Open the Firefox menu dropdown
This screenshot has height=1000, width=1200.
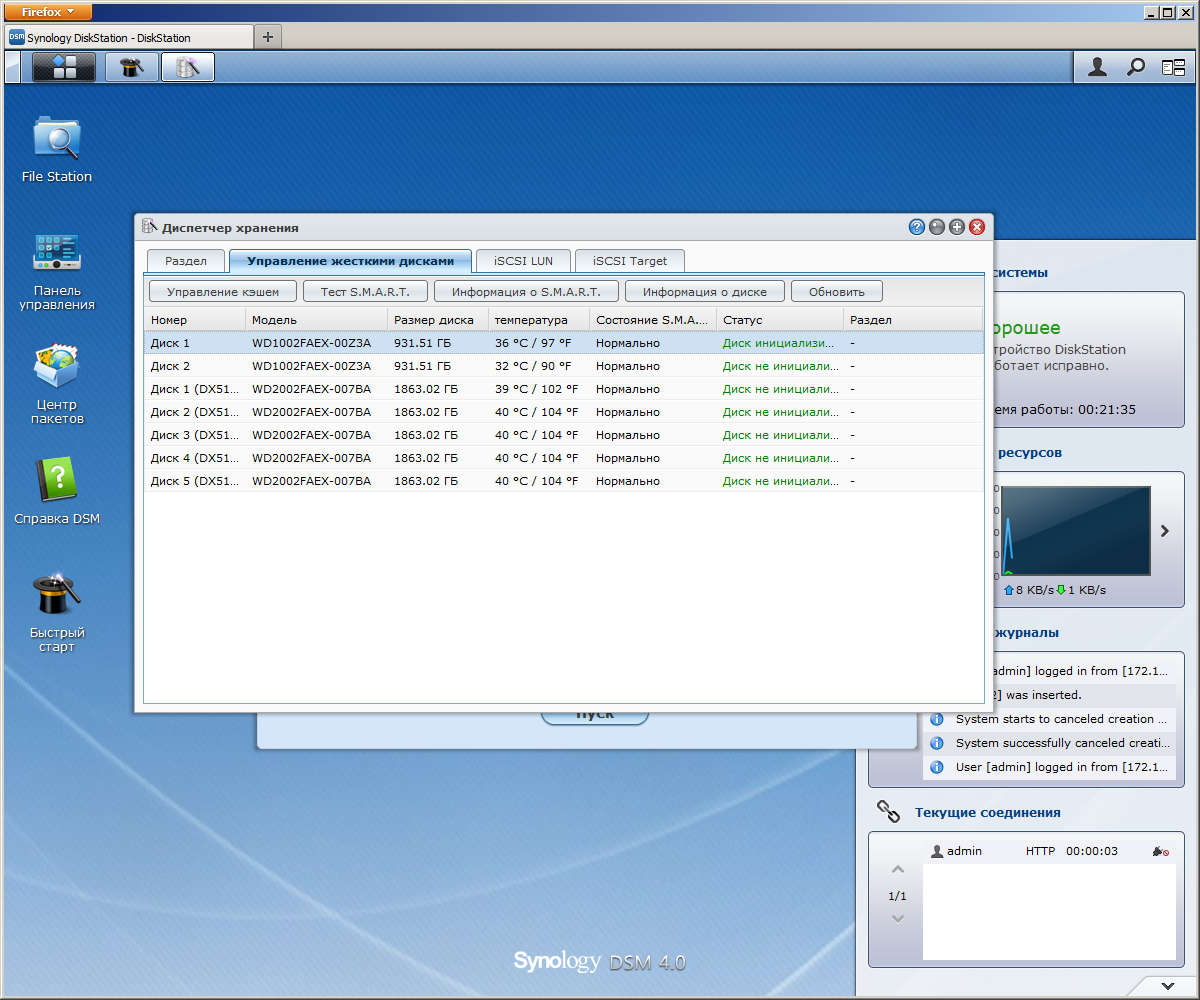(x=48, y=12)
